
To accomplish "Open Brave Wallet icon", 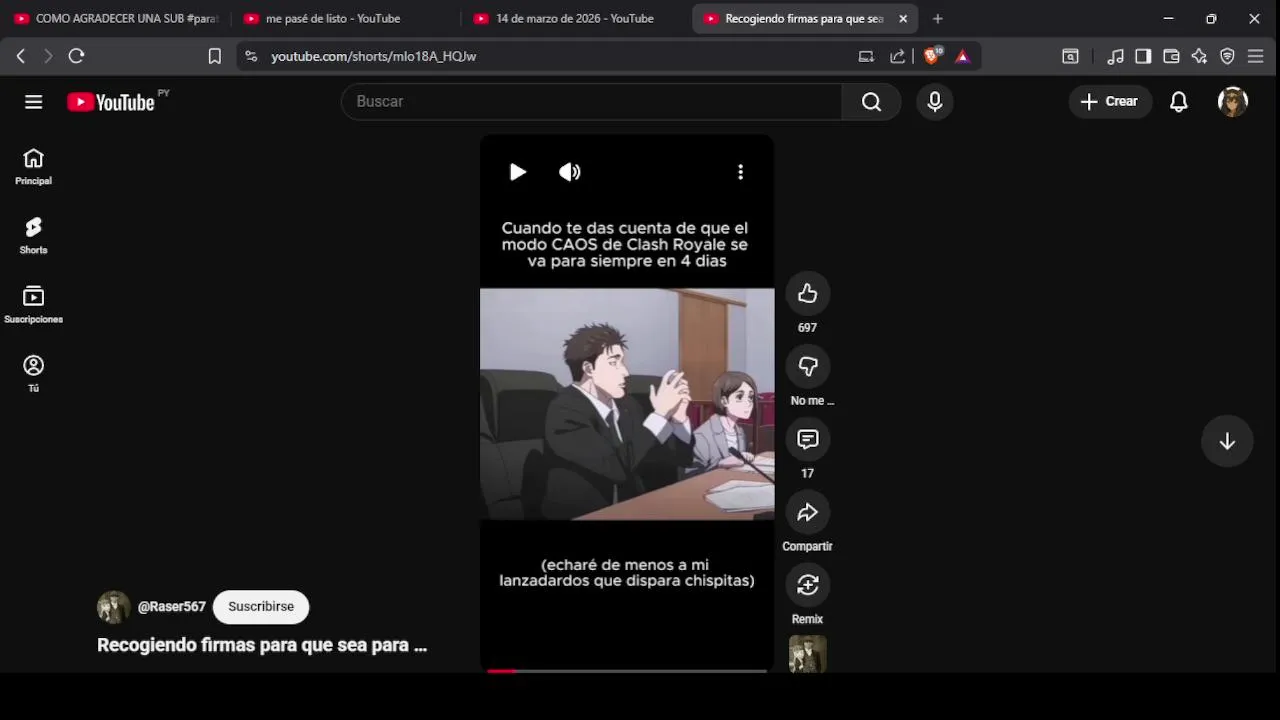I will click(x=1171, y=57).
